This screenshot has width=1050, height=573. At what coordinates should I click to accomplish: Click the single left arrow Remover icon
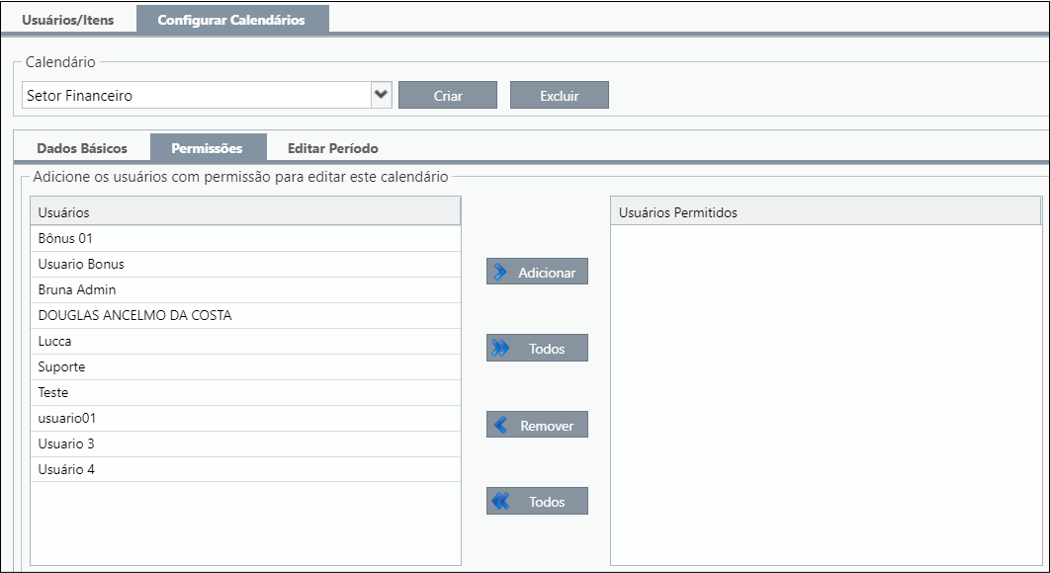pyautogui.click(x=500, y=425)
